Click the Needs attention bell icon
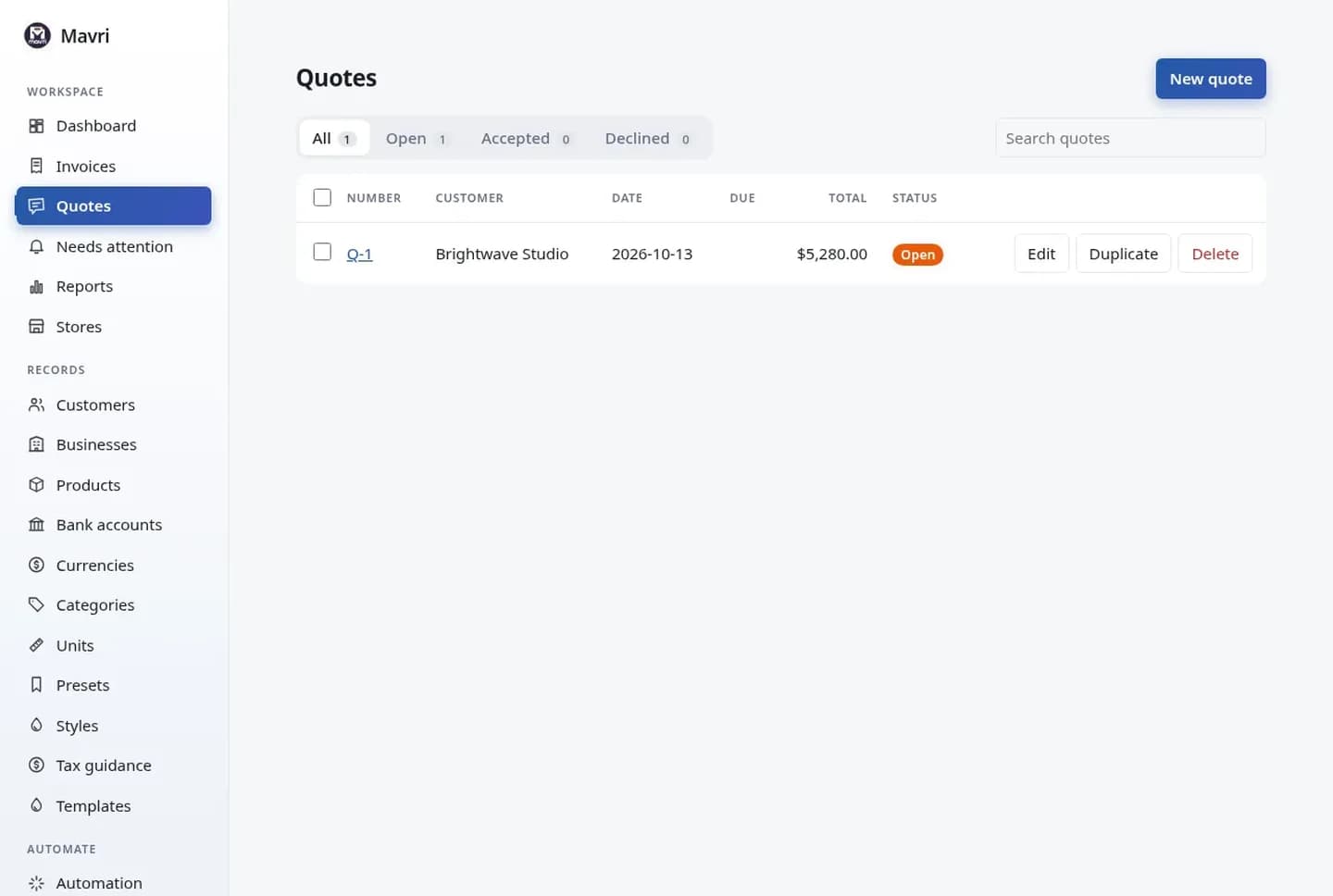 tap(36, 246)
